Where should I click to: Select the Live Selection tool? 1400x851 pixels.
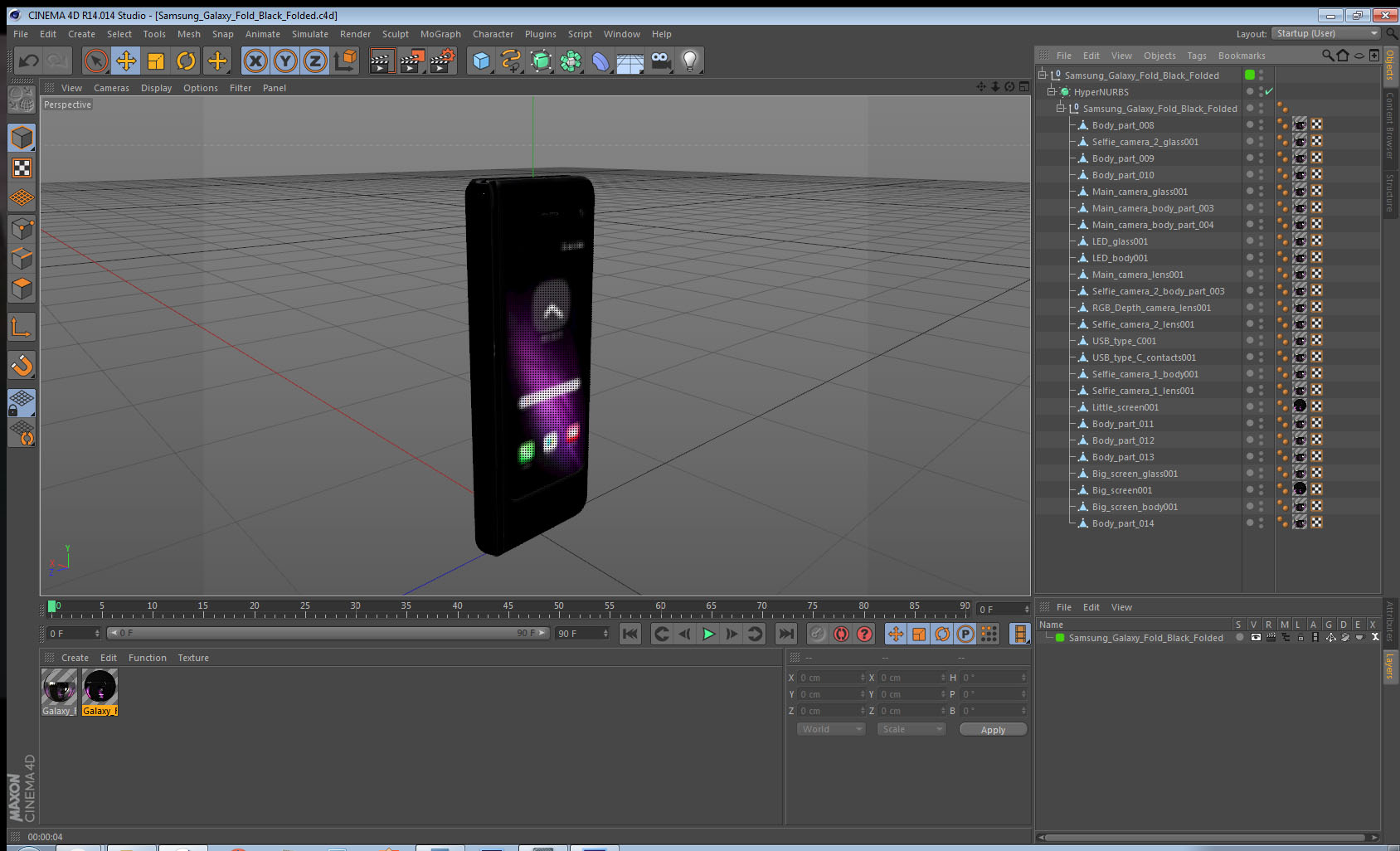[x=96, y=61]
